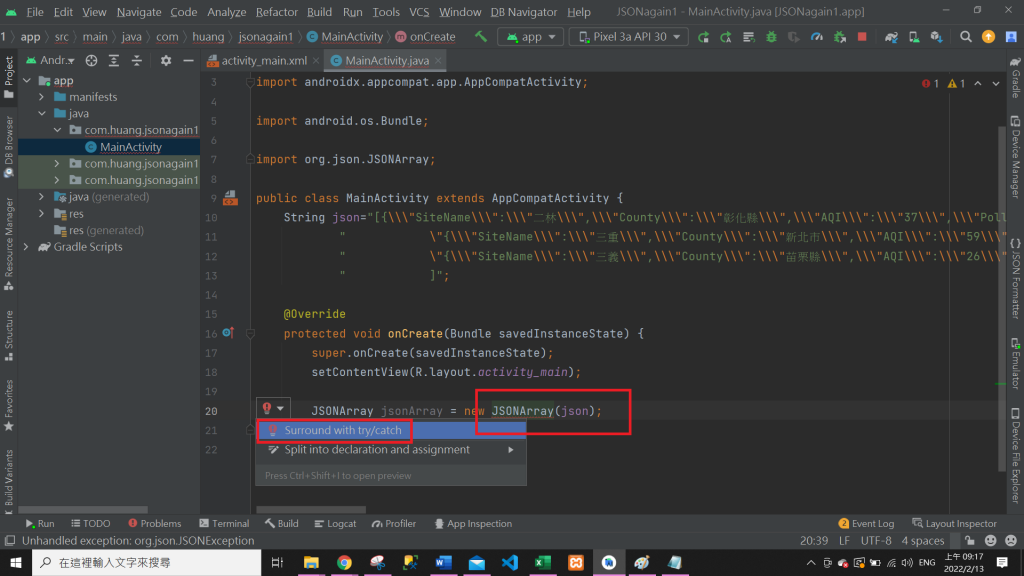Viewport: 1024px width, 576px height.
Task: Click the Make Project hammer icon
Action: coord(481,37)
